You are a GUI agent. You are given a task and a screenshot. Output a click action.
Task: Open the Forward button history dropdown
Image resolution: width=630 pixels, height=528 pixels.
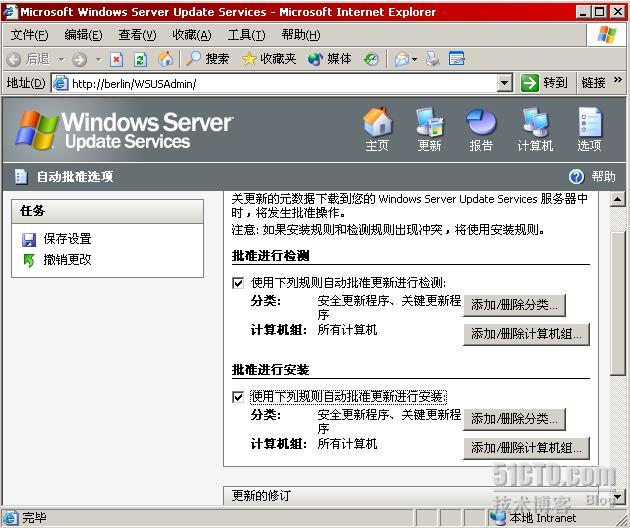tap(98, 60)
